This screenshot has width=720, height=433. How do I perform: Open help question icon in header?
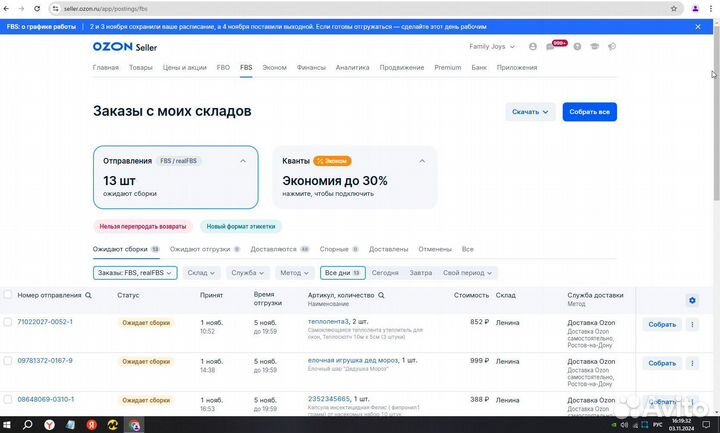[x=577, y=46]
